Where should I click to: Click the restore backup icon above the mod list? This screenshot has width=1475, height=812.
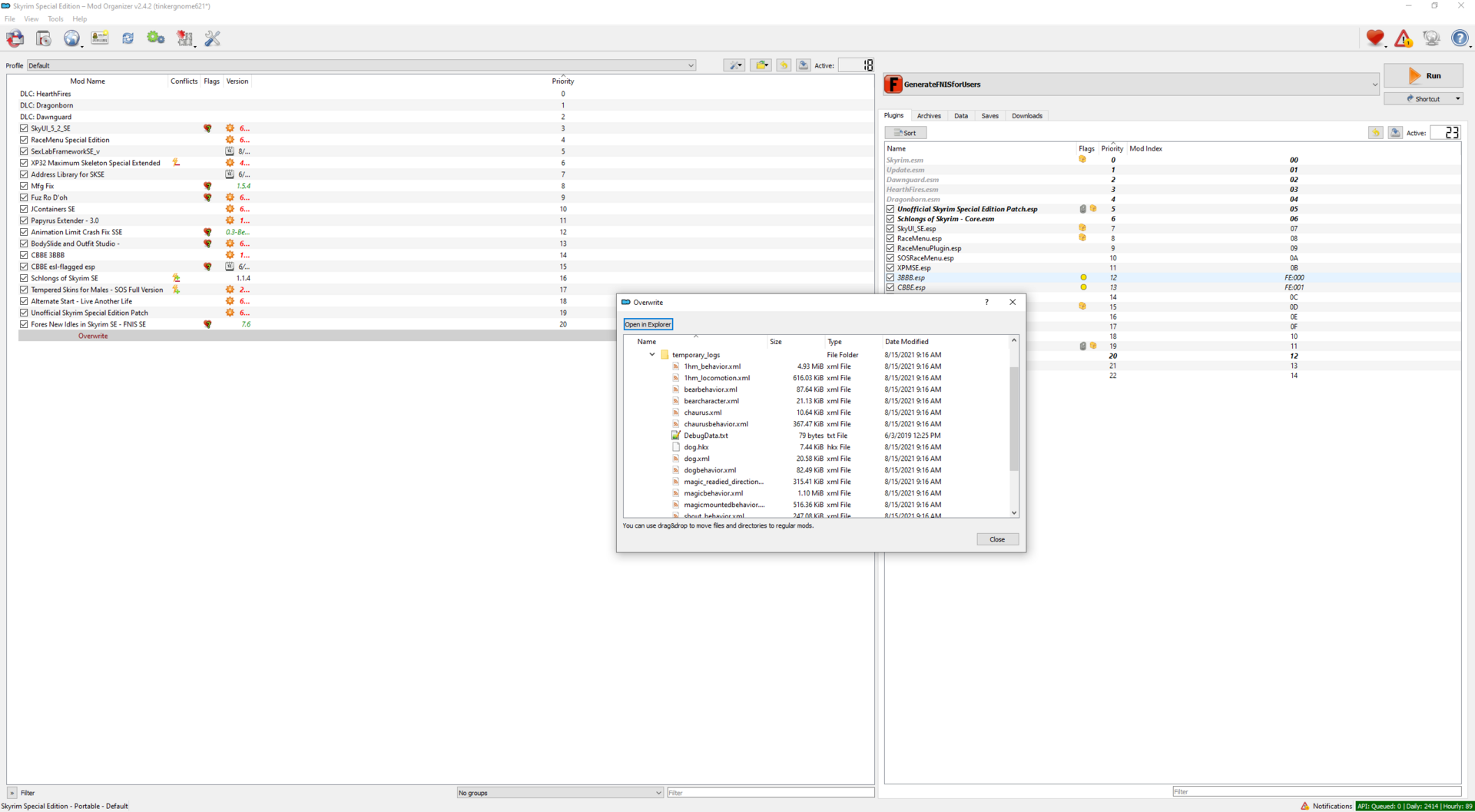[784, 65]
